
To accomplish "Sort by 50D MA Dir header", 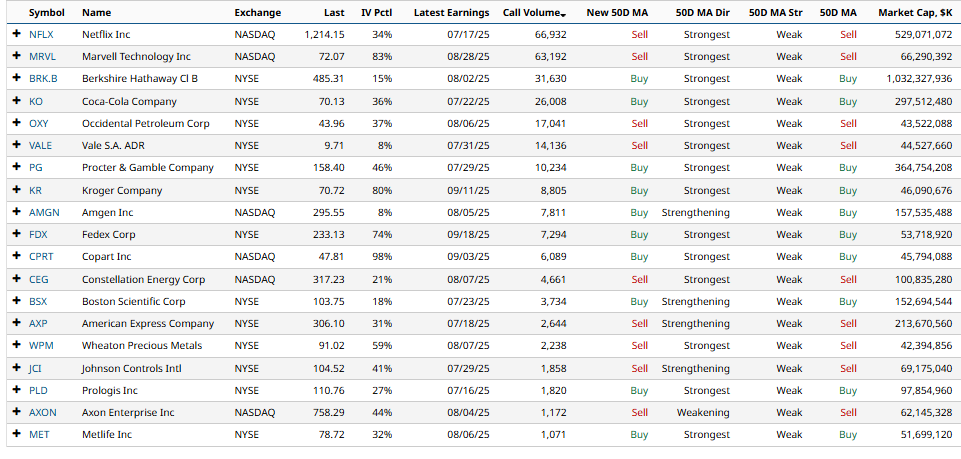I will 703,12.
